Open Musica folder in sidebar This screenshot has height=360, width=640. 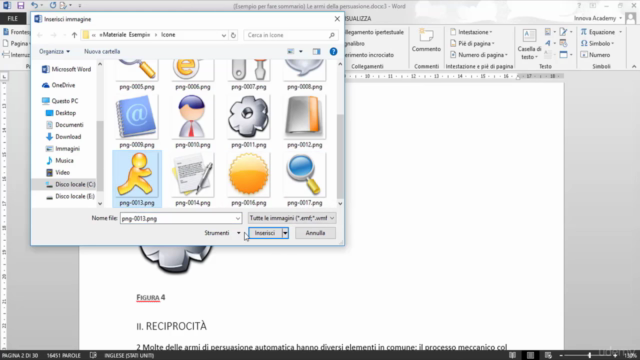pyautogui.click(x=60, y=160)
